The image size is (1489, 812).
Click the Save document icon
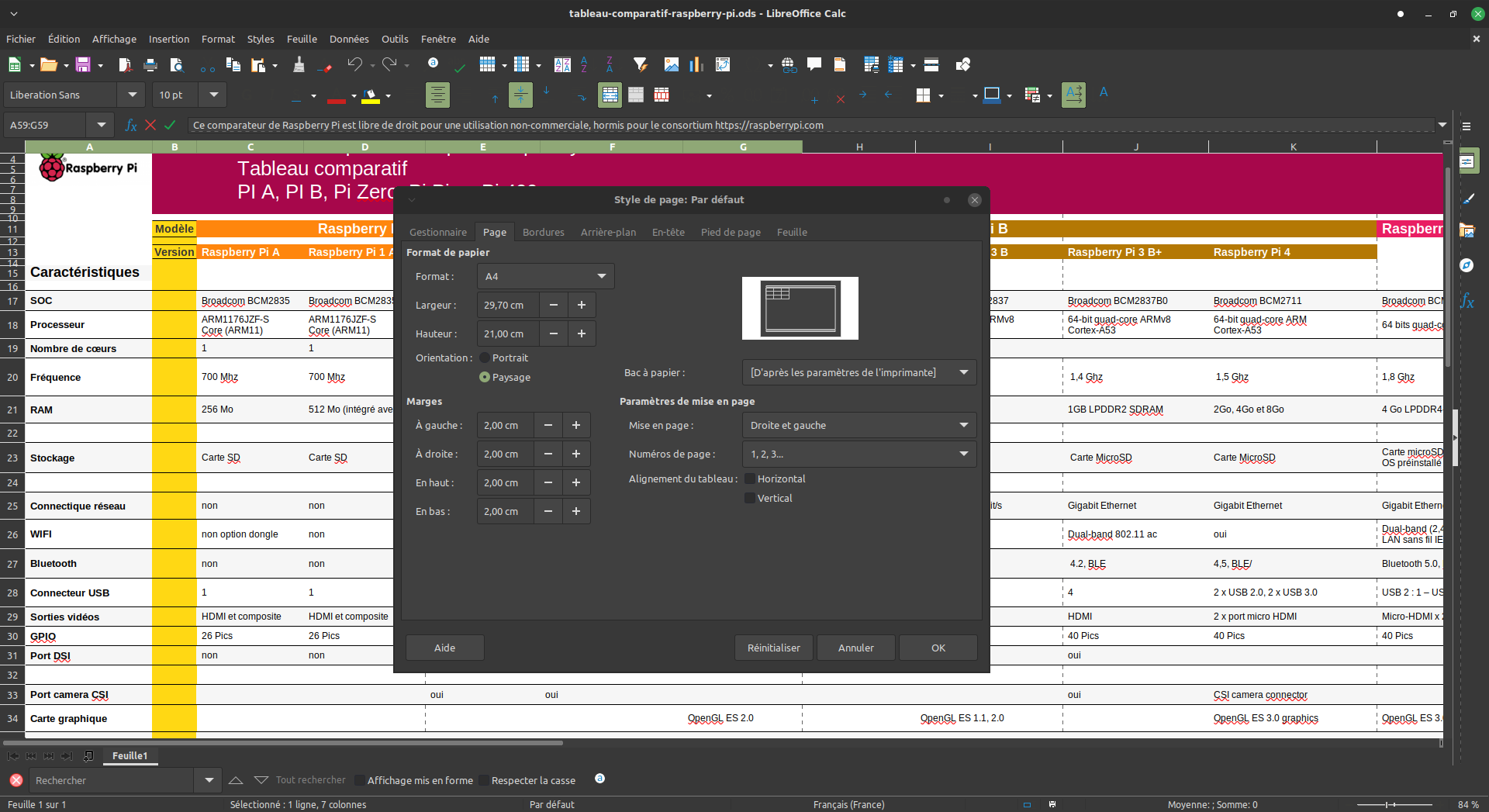click(x=83, y=65)
